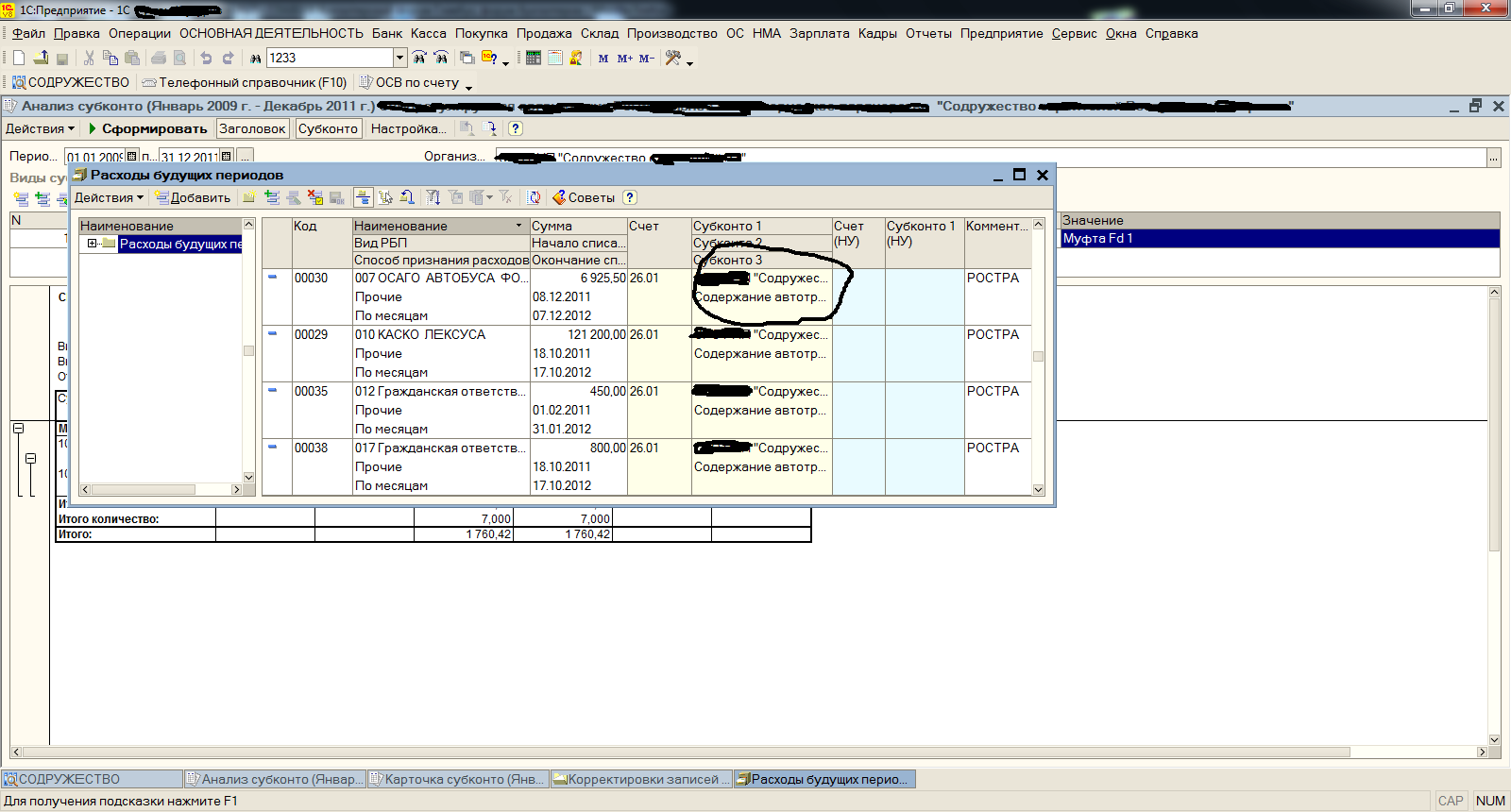Click the 1C help question icon
1511x812 pixels.
click(x=489, y=58)
